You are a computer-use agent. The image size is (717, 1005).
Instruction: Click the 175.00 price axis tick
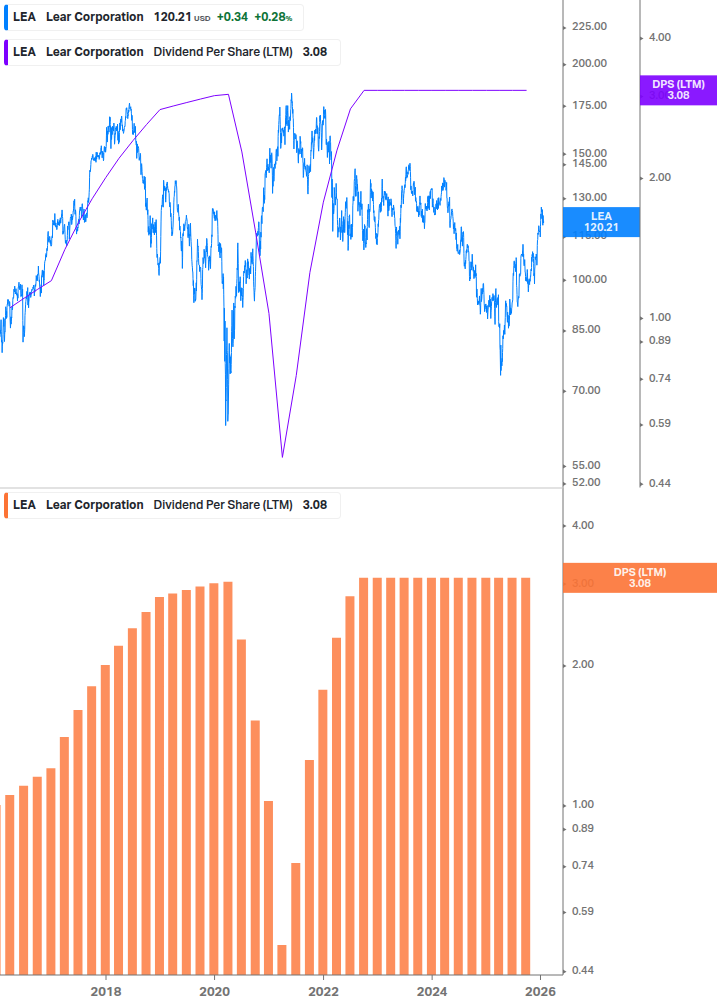click(589, 106)
